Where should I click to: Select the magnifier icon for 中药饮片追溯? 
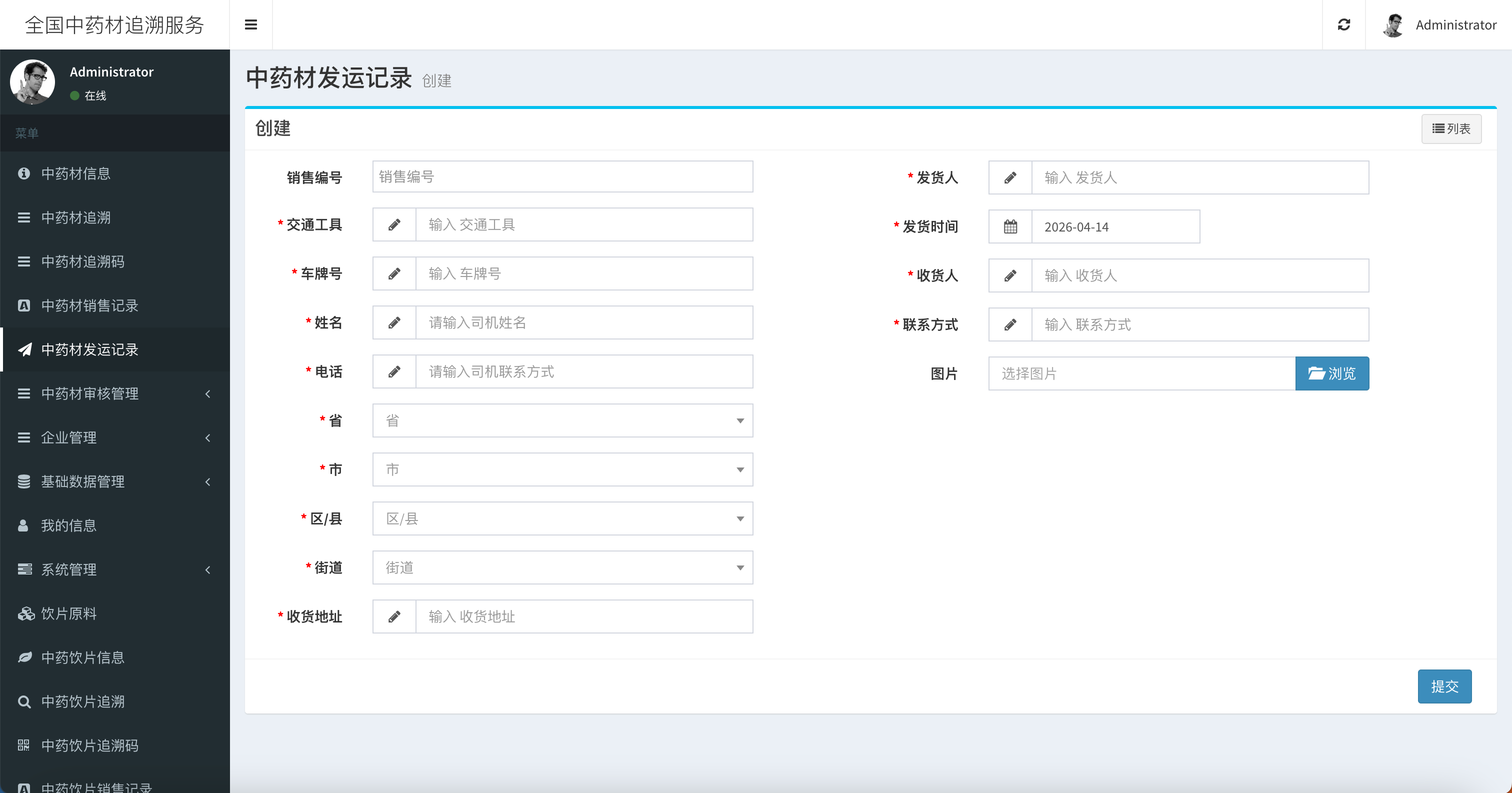(23, 701)
